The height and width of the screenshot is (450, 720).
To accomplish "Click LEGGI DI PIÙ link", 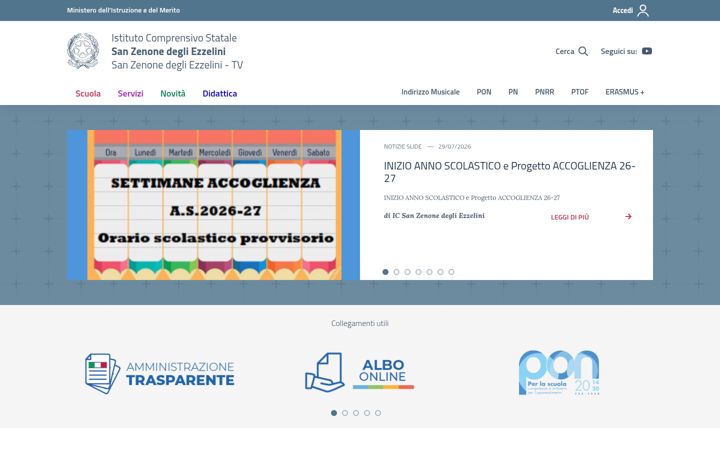I will pos(569,217).
